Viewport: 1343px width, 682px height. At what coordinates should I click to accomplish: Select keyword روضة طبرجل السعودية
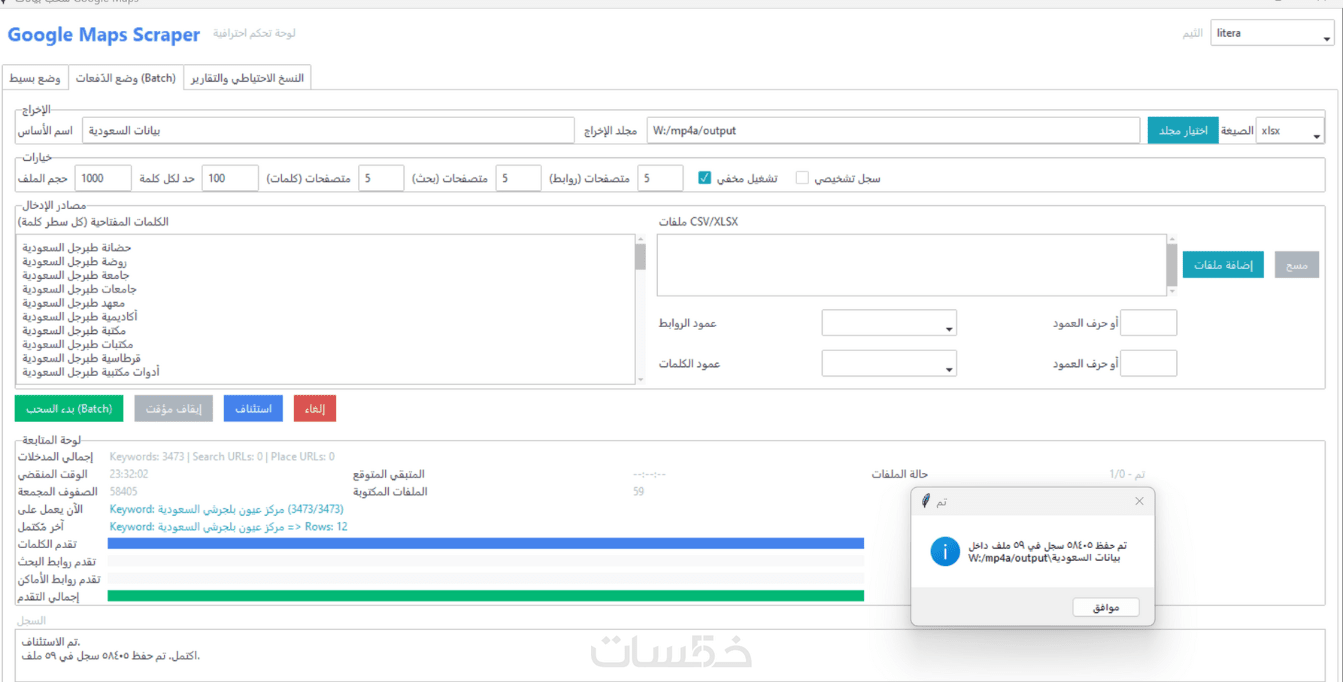coord(76,261)
